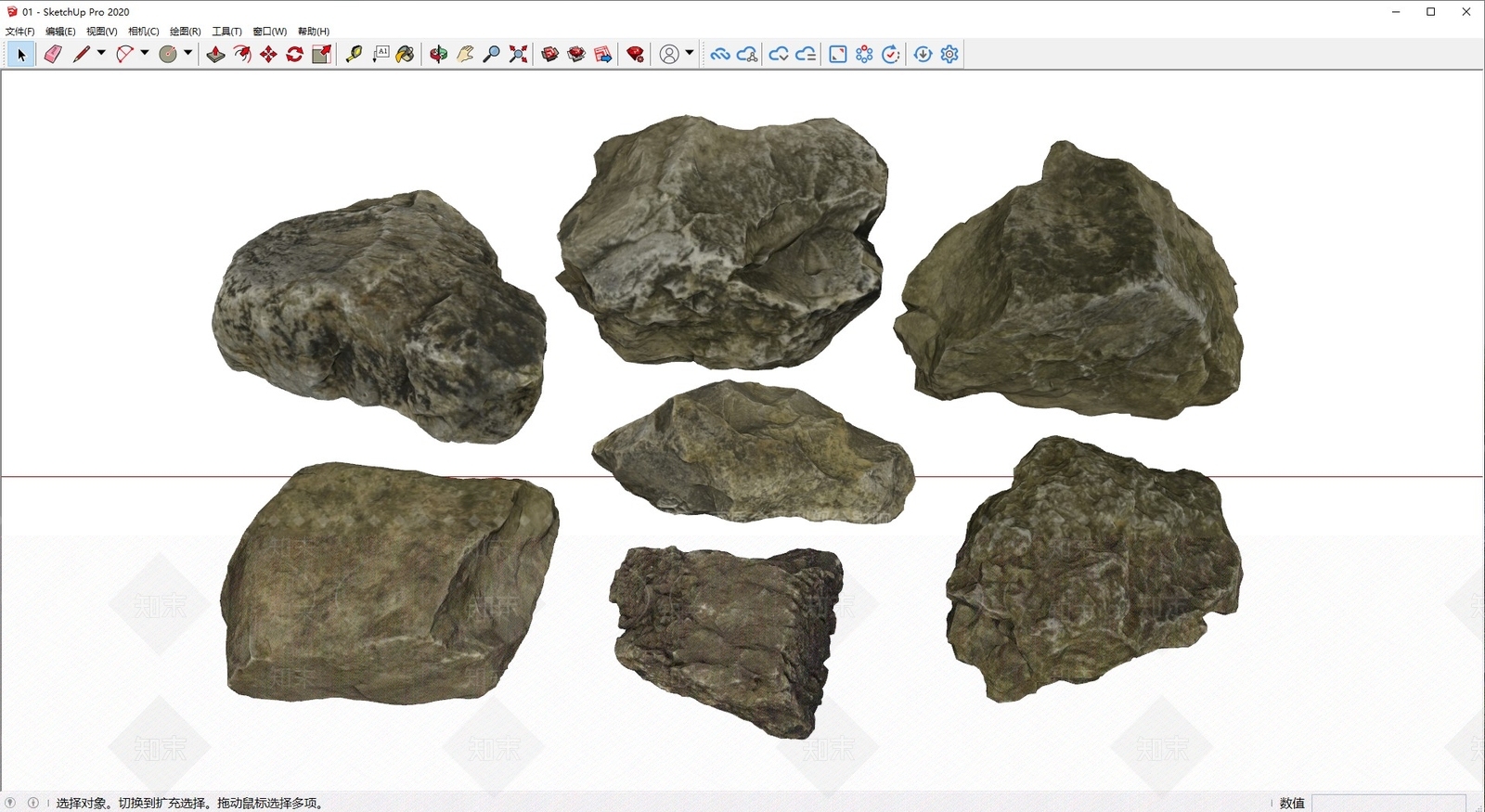Viewport: 1485px width, 812px height.
Task: Click the cloud with checkmark icon
Action: [x=779, y=55]
